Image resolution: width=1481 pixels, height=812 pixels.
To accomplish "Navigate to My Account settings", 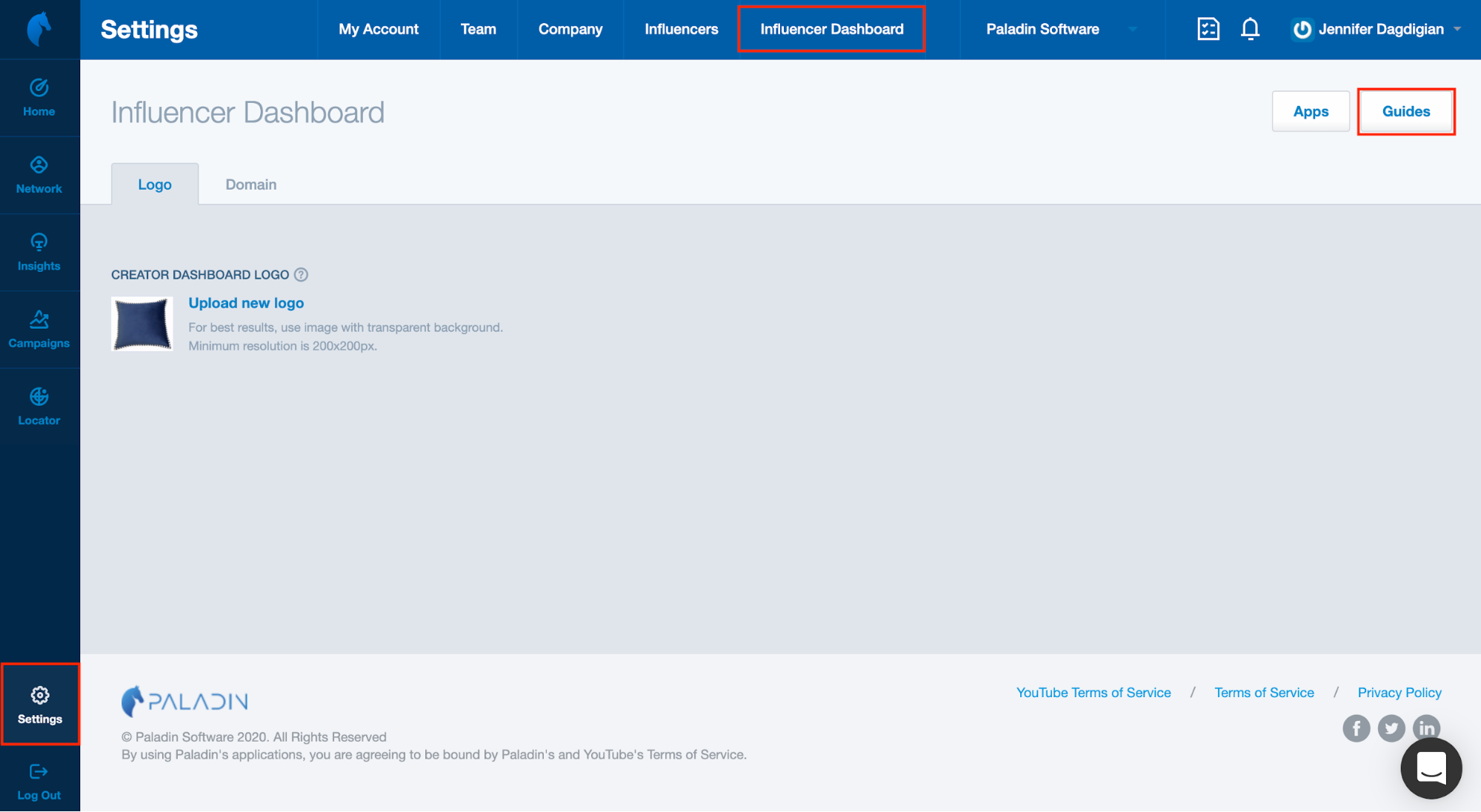I will point(379,29).
